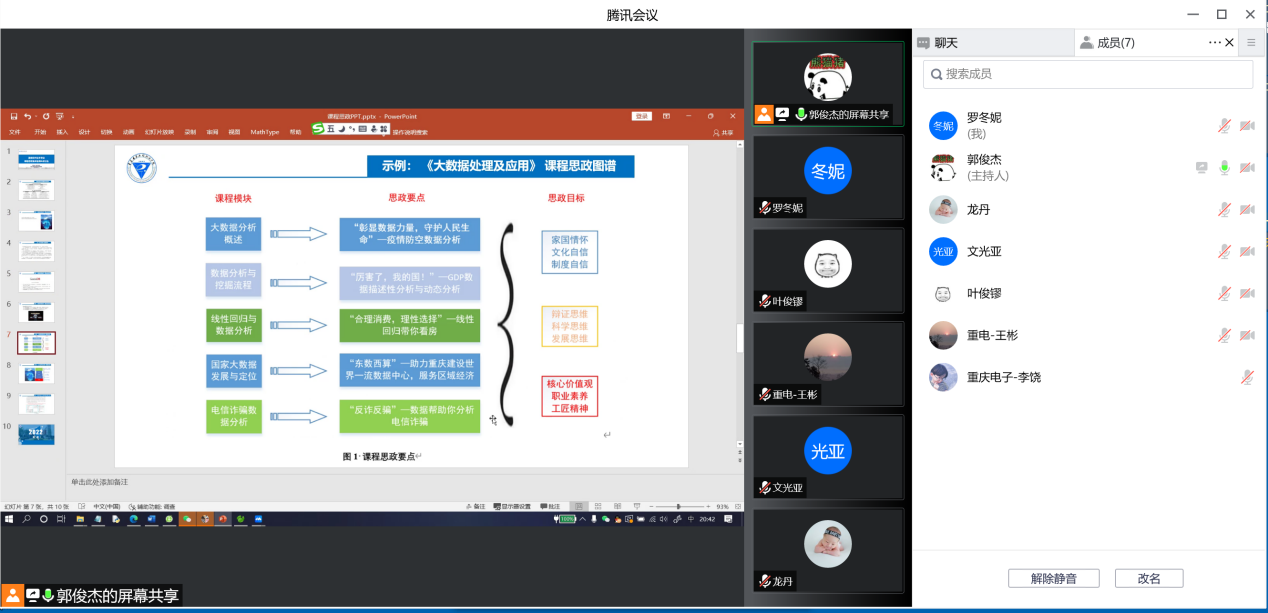Switch to Slide Sorter view in status bar
This screenshot has width=1268, height=613.
(x=598, y=506)
